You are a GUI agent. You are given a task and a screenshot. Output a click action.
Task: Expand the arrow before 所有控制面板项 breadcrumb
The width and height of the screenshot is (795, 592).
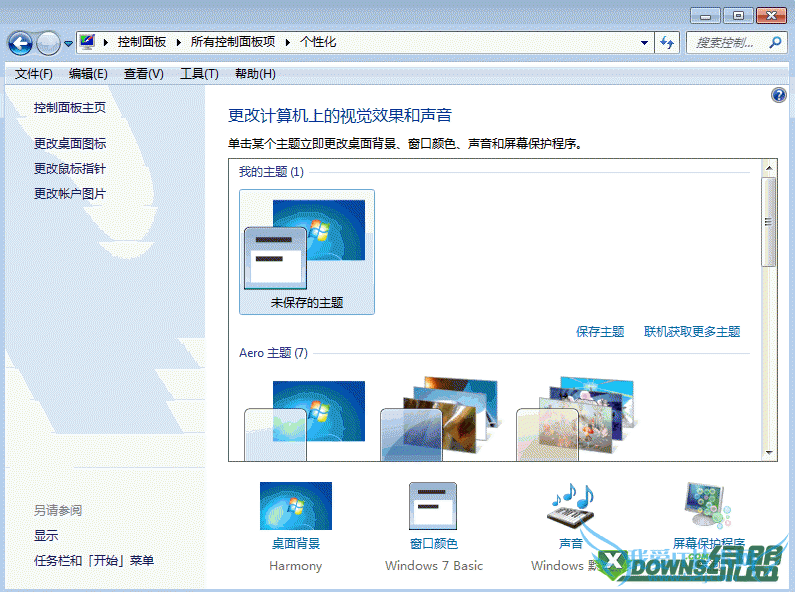pos(178,42)
